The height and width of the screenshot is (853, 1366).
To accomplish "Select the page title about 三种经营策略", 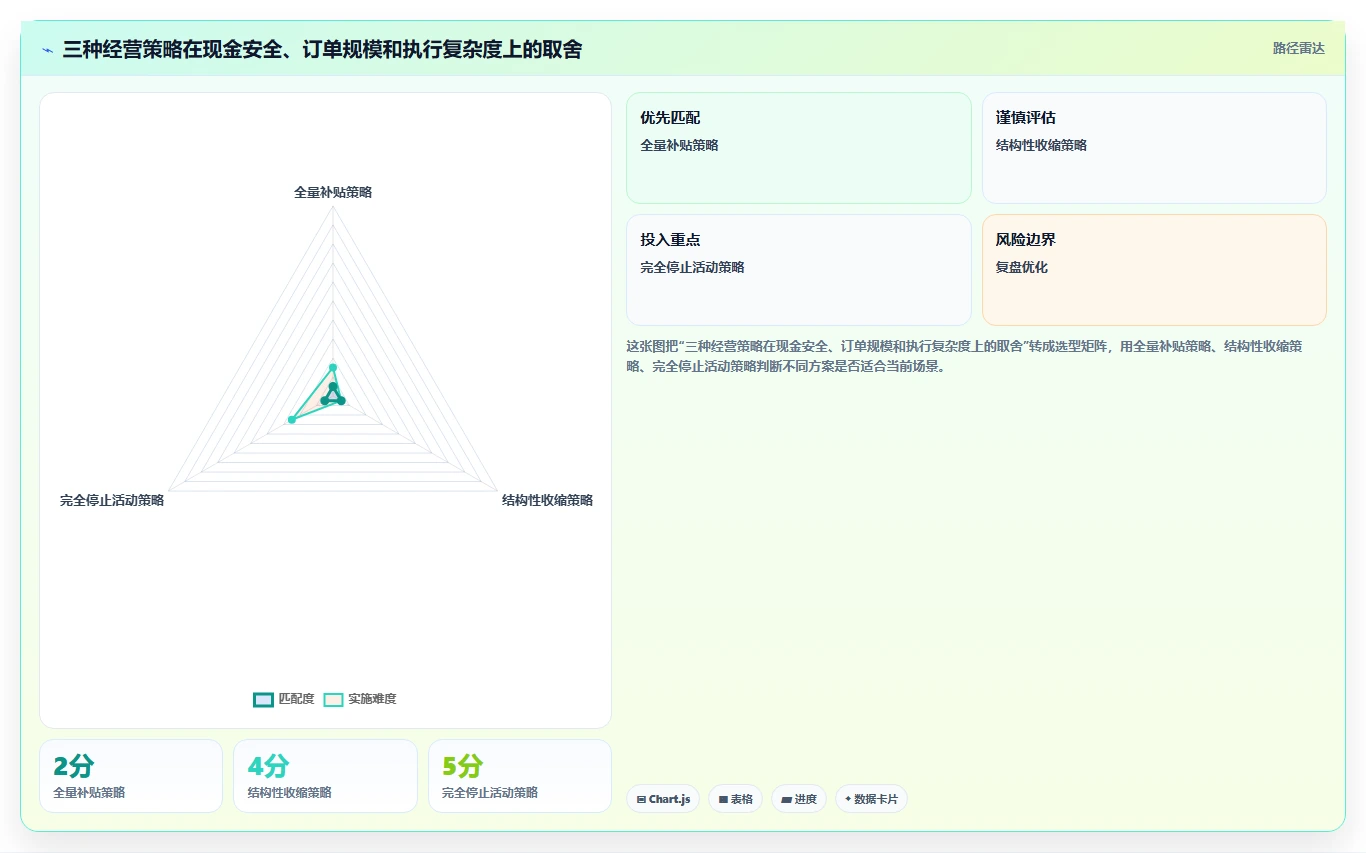I will 322,49.
